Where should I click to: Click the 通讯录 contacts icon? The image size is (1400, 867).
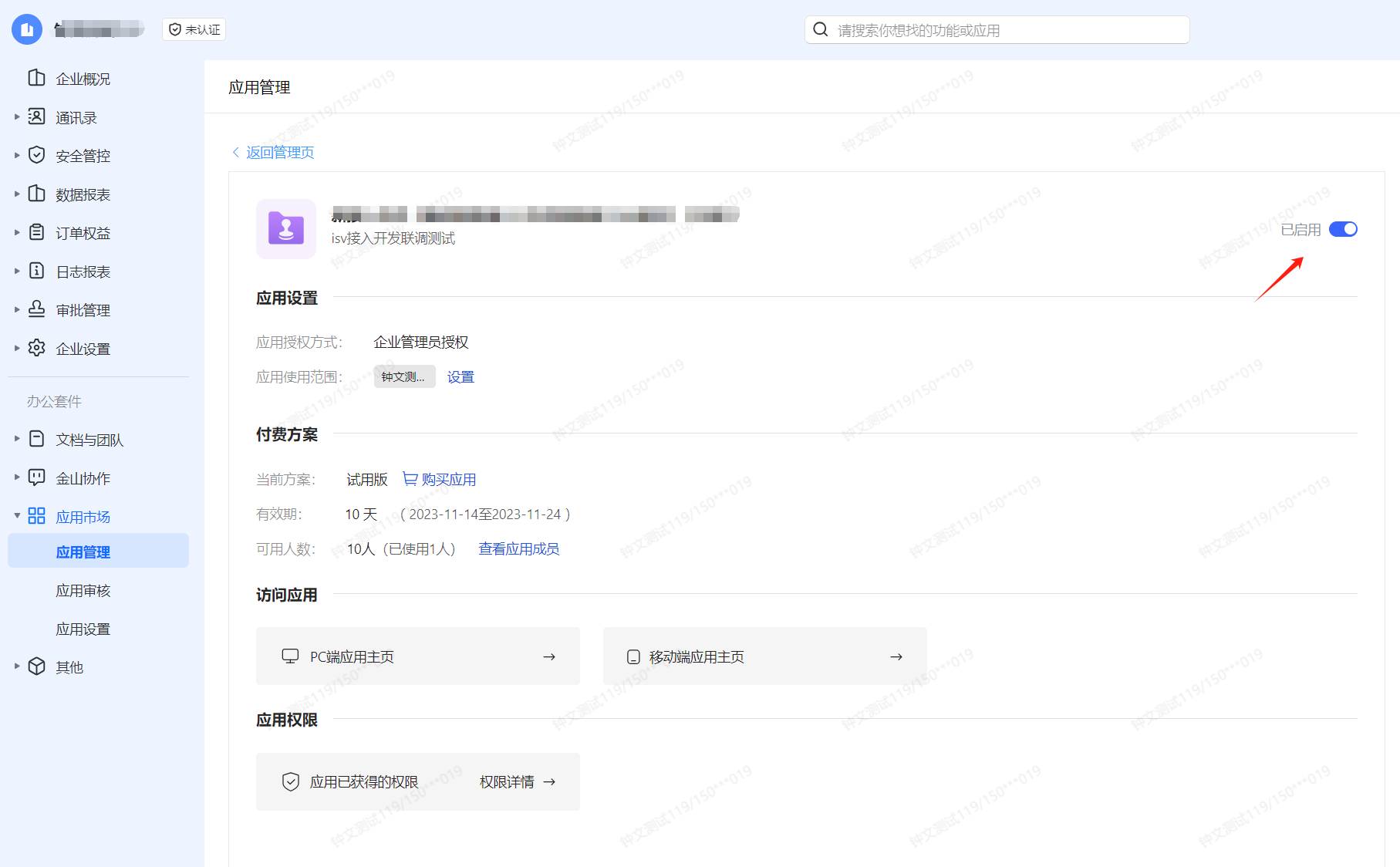coord(36,116)
